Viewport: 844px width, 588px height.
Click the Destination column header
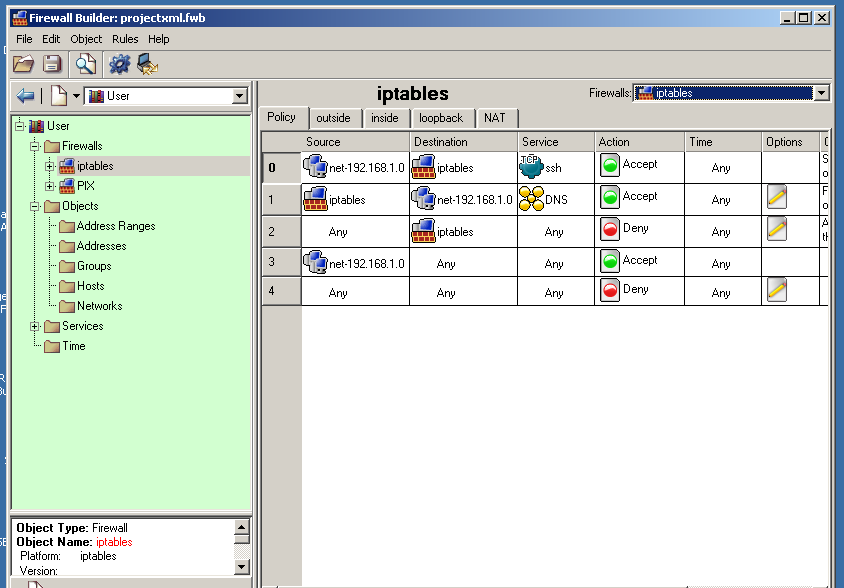463,142
